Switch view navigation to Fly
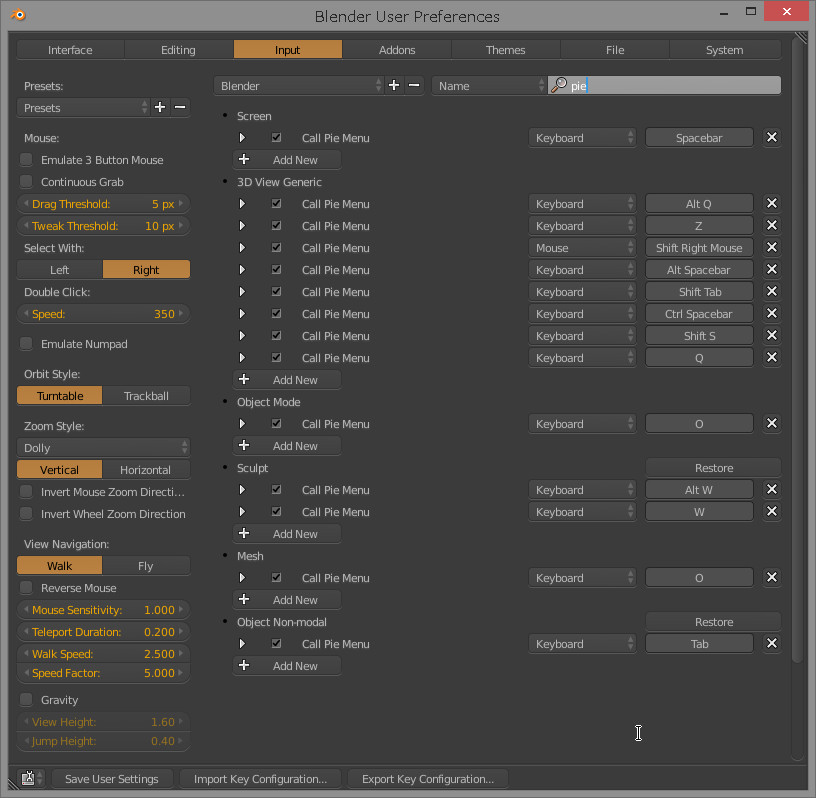Image resolution: width=816 pixels, height=798 pixels. point(146,565)
